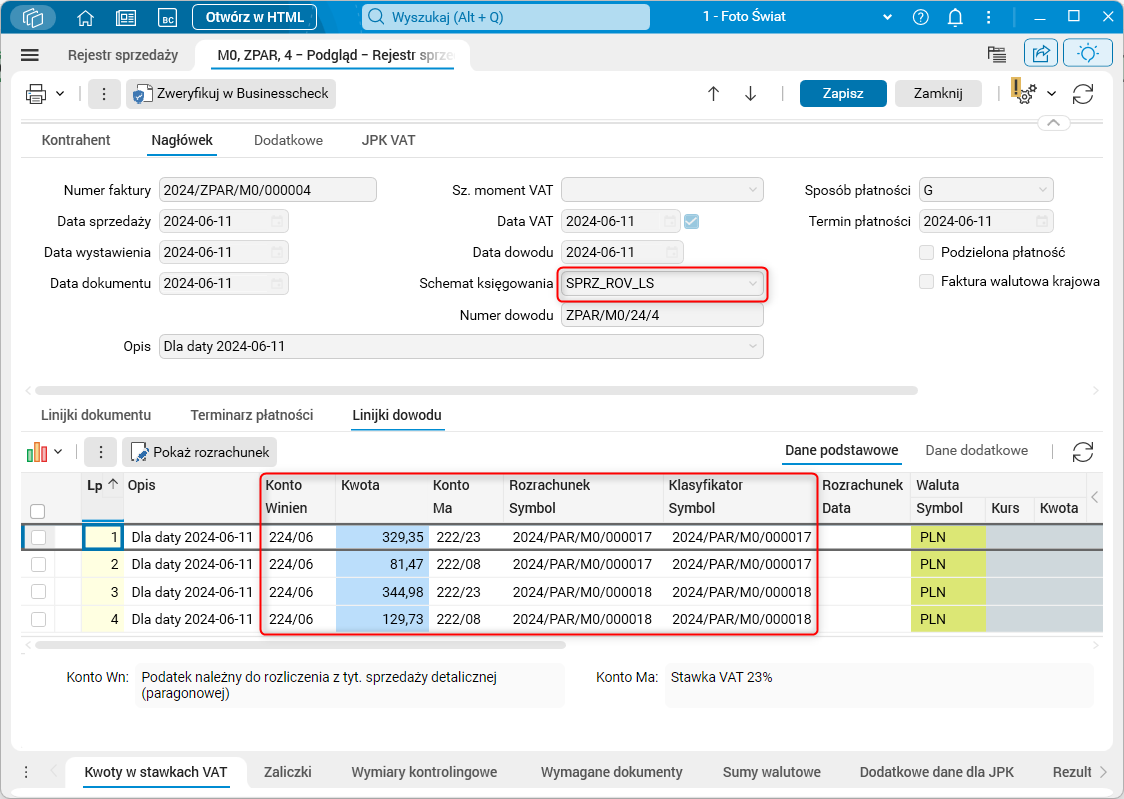The width and height of the screenshot is (1124, 799).
Task: Open the news panel icon in title bar
Action: (x=126, y=17)
